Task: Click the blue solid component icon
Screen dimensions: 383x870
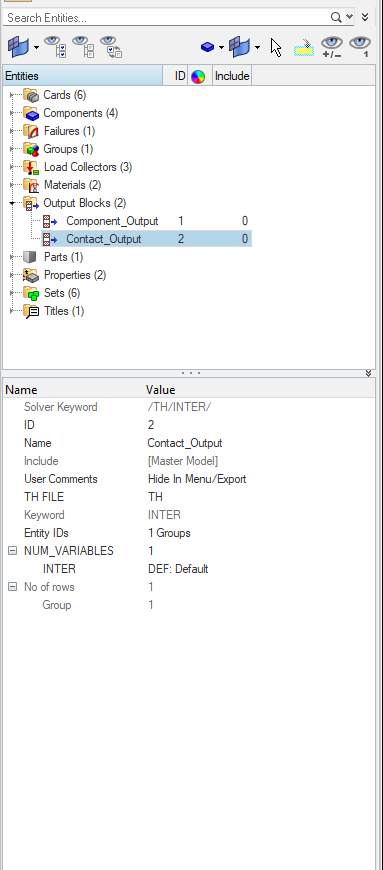Action: 208,48
